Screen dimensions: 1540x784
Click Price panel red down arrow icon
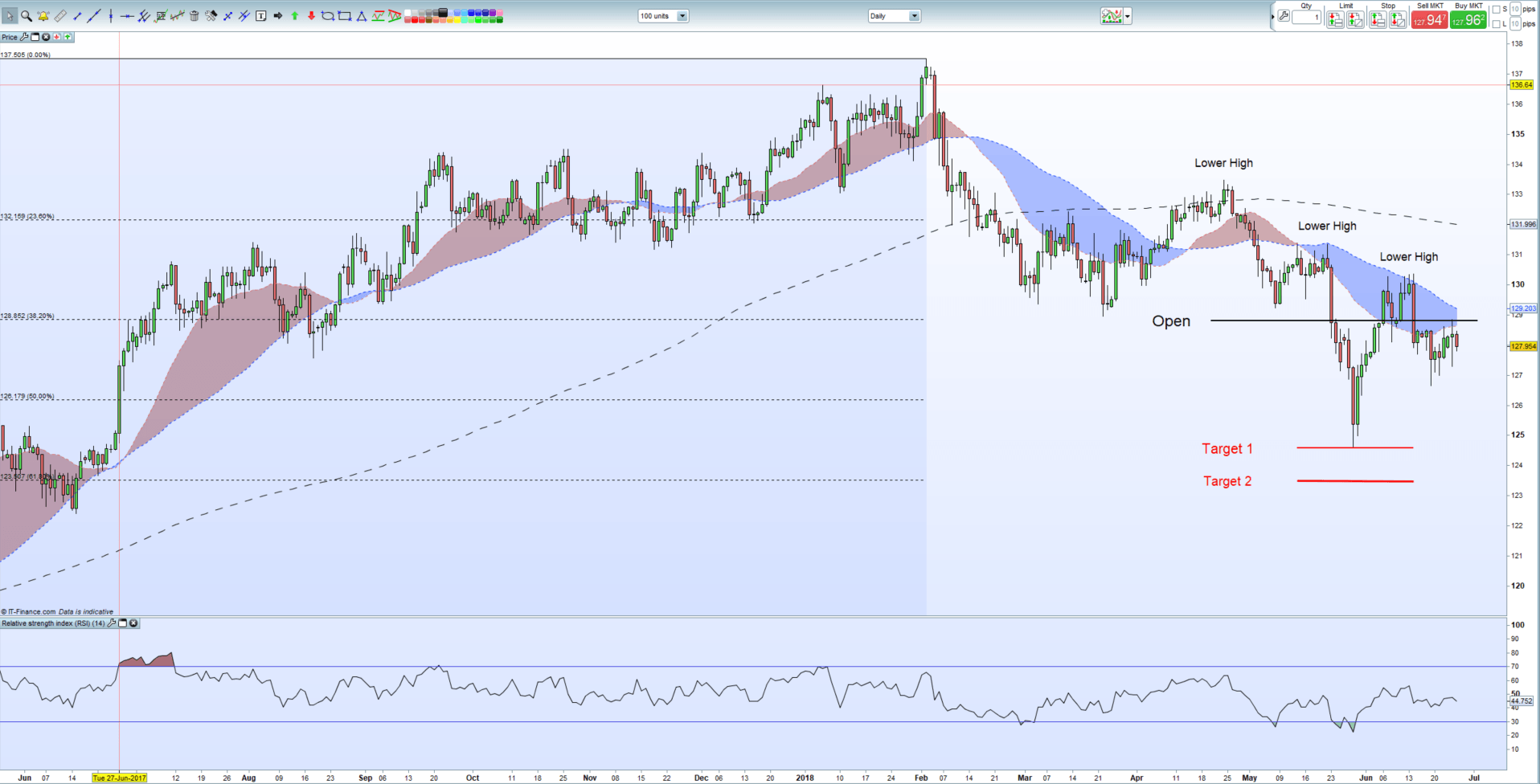56,37
